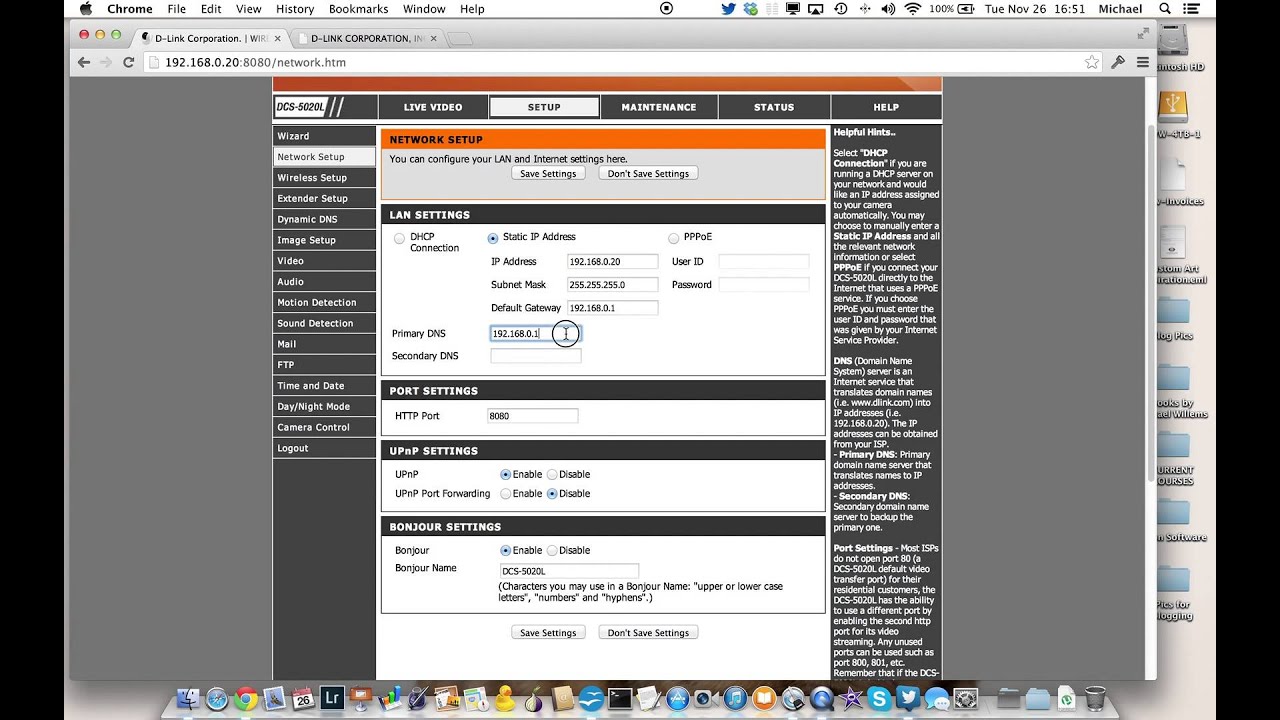
Task: Open Lightroom from the Dock
Action: coord(333,698)
